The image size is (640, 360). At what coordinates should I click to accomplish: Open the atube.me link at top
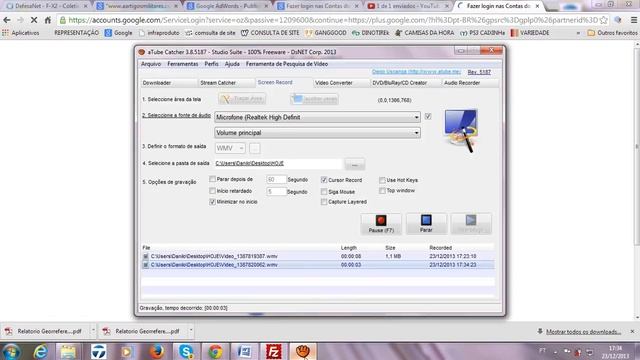(416, 72)
